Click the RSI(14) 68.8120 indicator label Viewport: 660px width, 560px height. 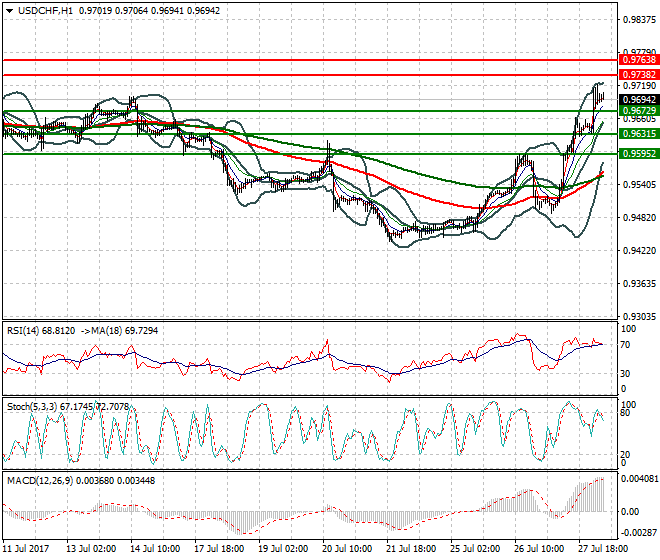click(41, 331)
